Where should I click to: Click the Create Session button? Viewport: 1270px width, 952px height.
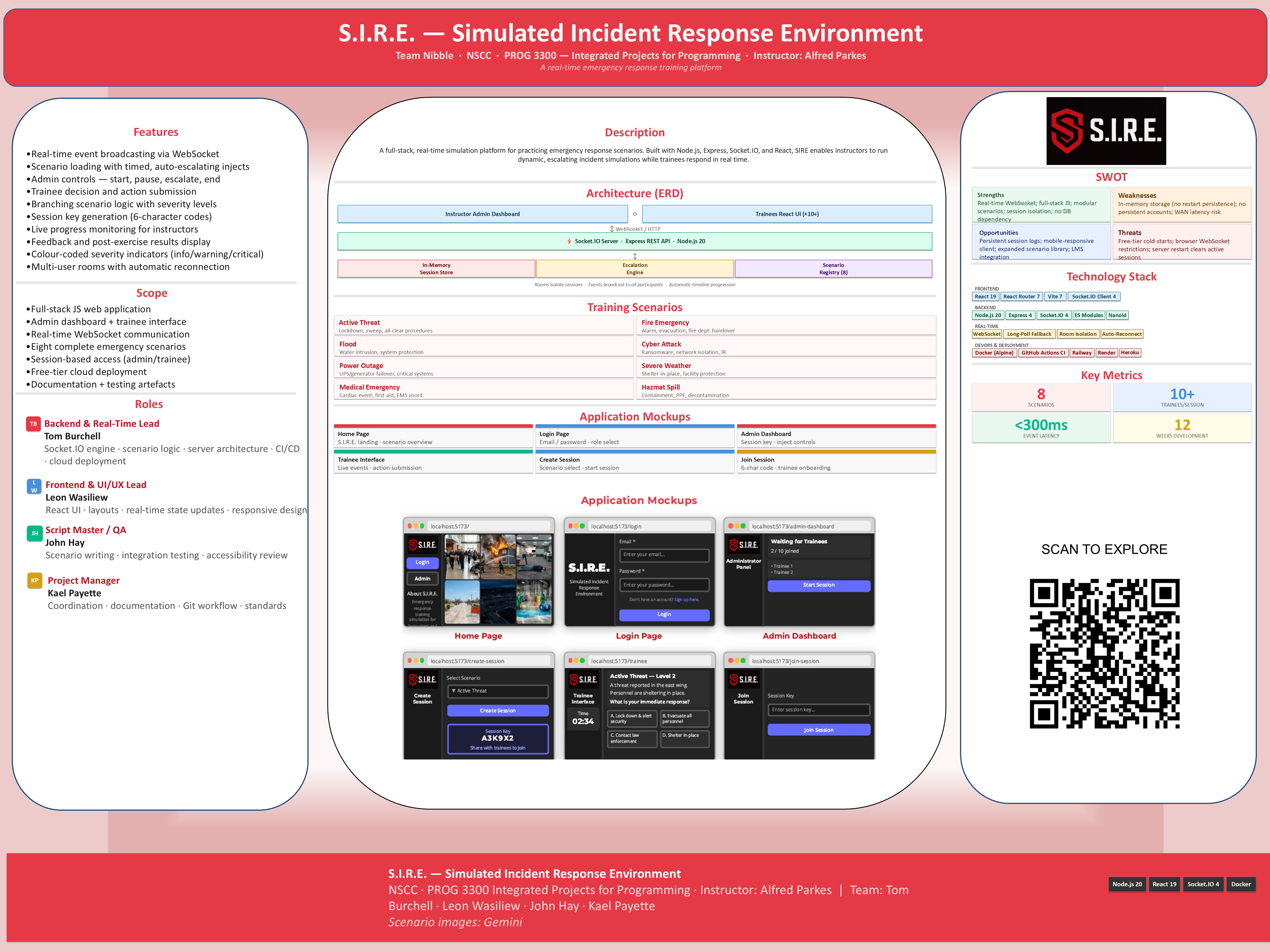tap(498, 711)
